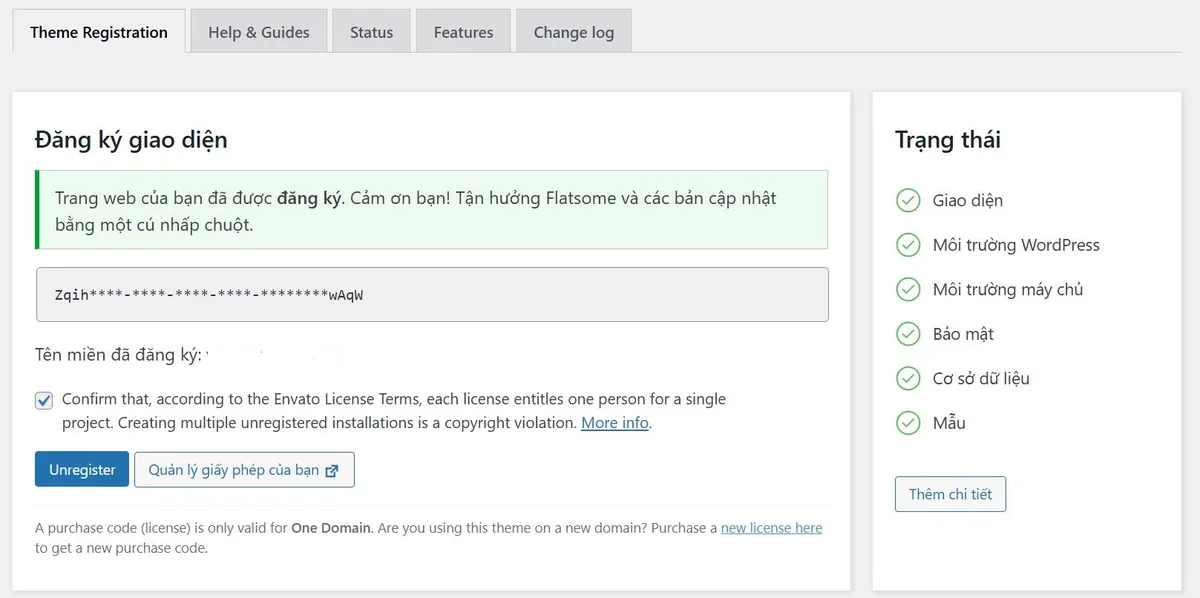Follow the More info link
The height and width of the screenshot is (598, 1200).
(x=614, y=423)
